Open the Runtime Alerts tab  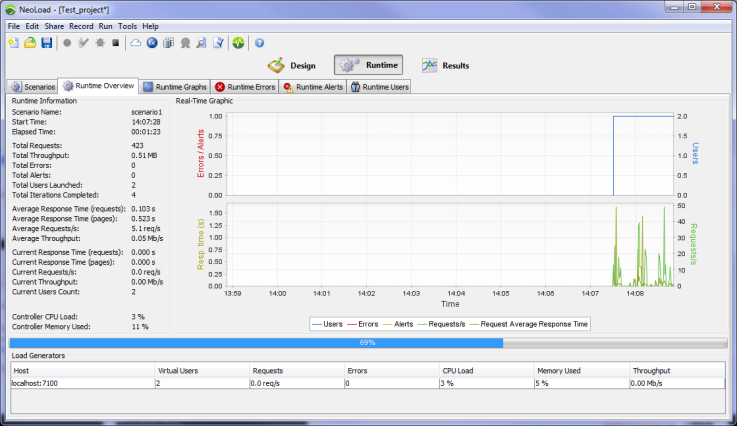[313, 87]
